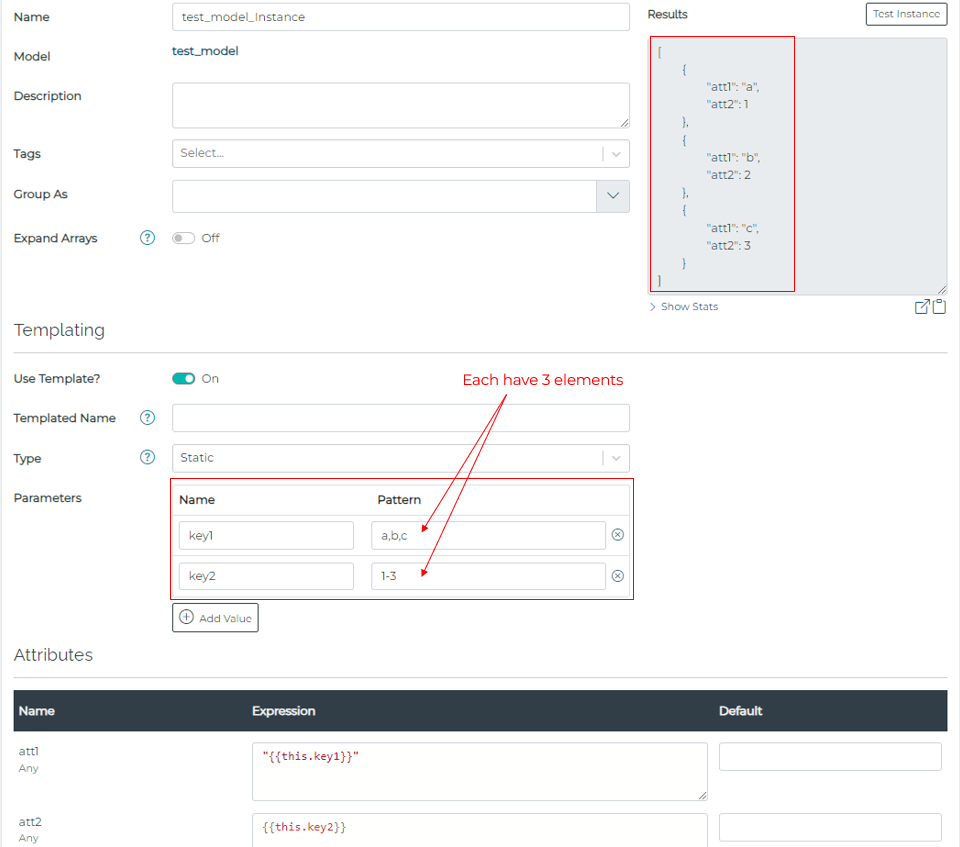Open results in a new window

[922, 307]
